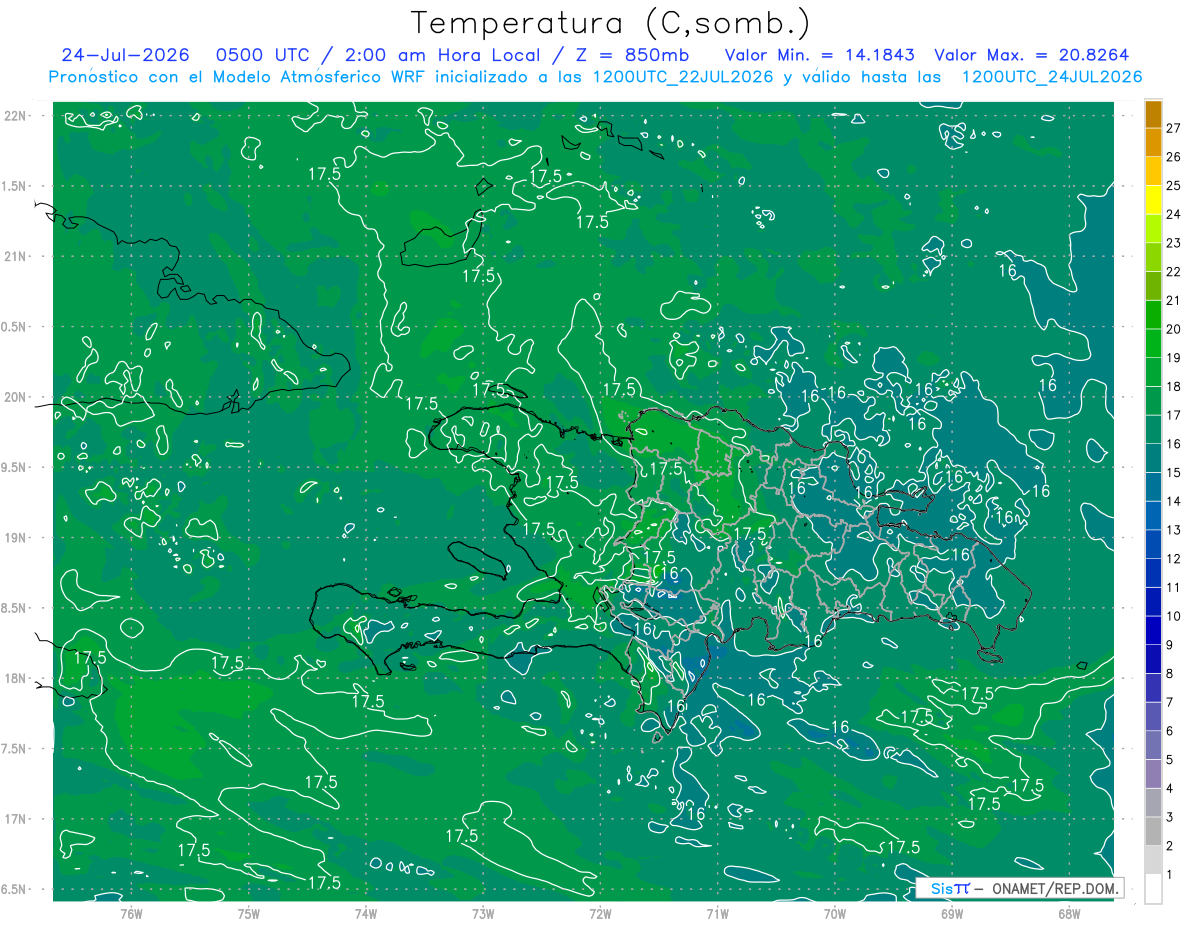Click the blue color scale segment between 12 and 13
This screenshot has height=927, width=1200.
coord(1153,545)
